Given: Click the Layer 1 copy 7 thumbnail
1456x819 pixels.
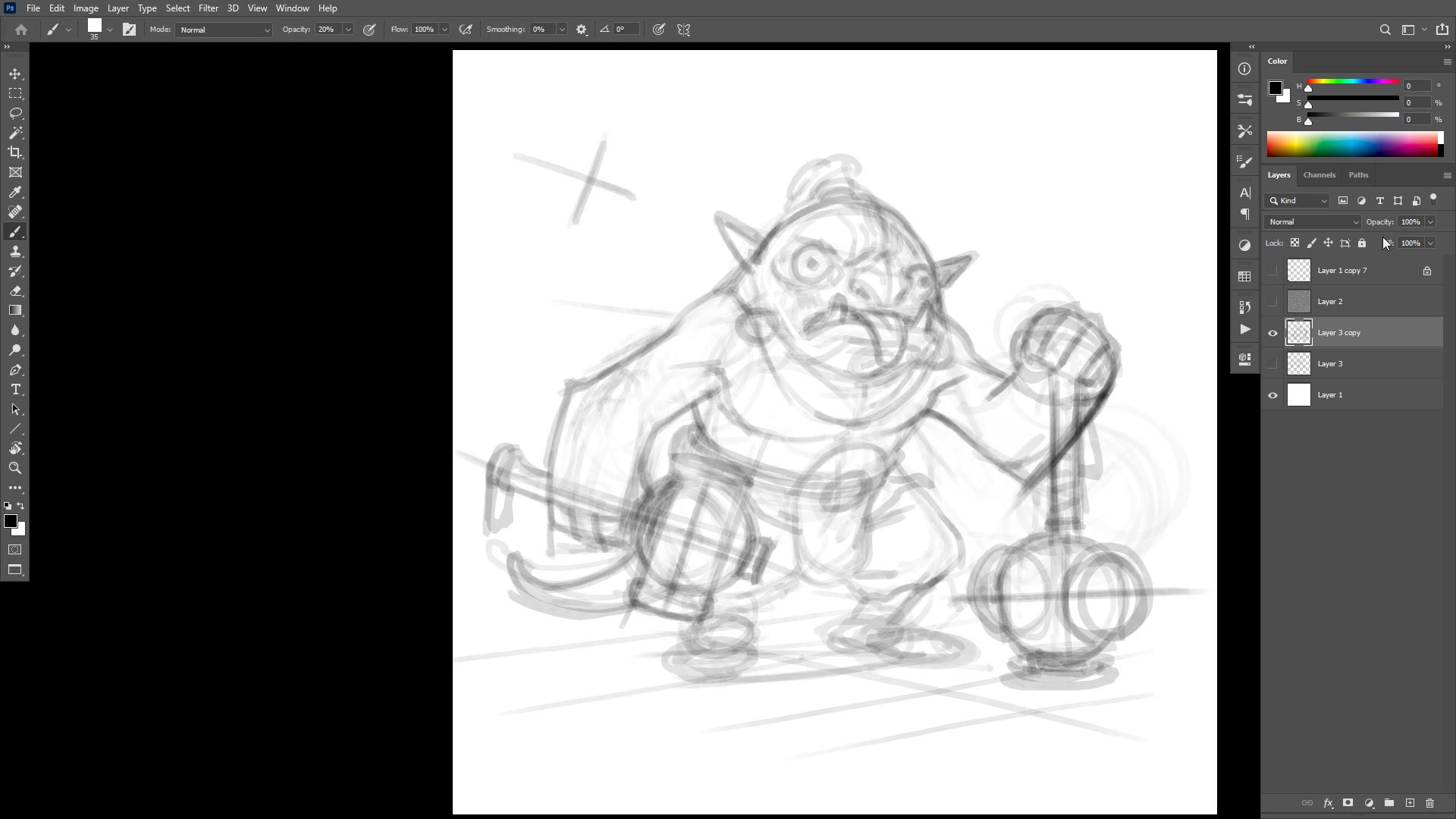Looking at the screenshot, I should tap(1299, 271).
